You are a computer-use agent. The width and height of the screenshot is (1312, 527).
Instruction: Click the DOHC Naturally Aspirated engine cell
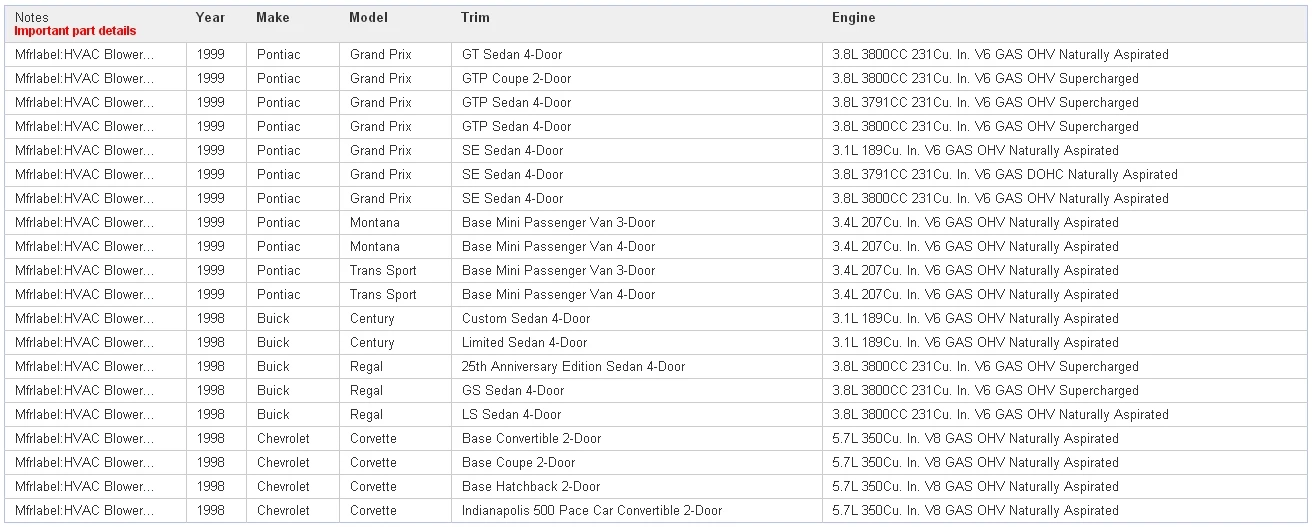(1004, 175)
